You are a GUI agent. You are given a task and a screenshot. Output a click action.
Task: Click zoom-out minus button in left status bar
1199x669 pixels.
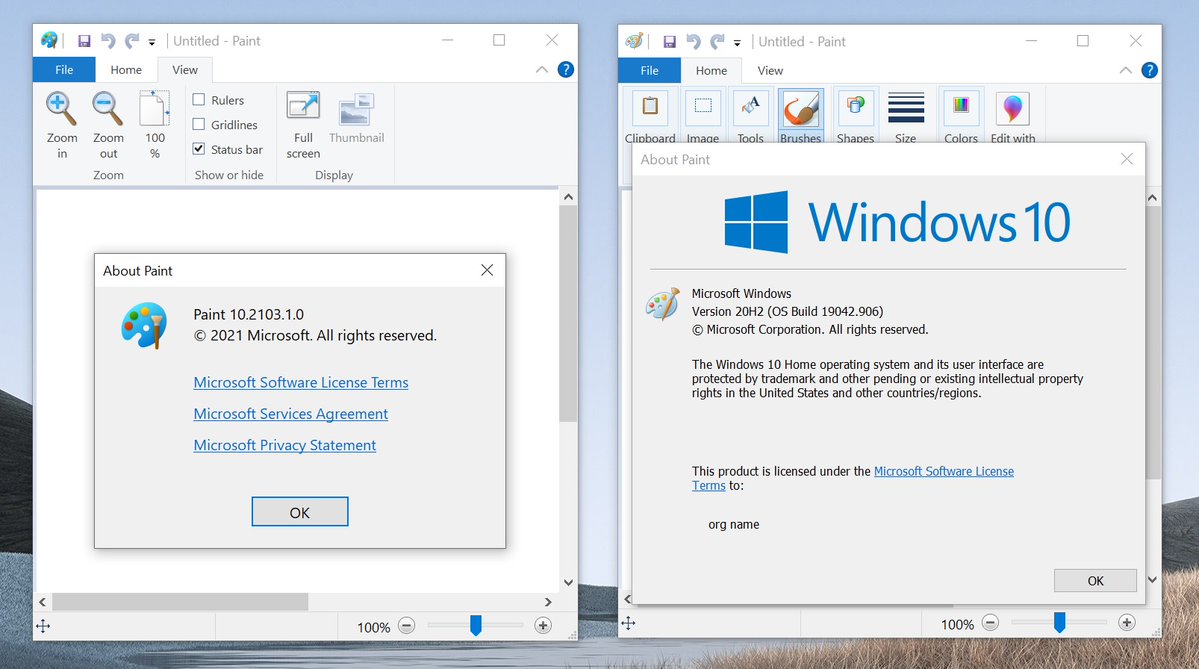click(407, 626)
